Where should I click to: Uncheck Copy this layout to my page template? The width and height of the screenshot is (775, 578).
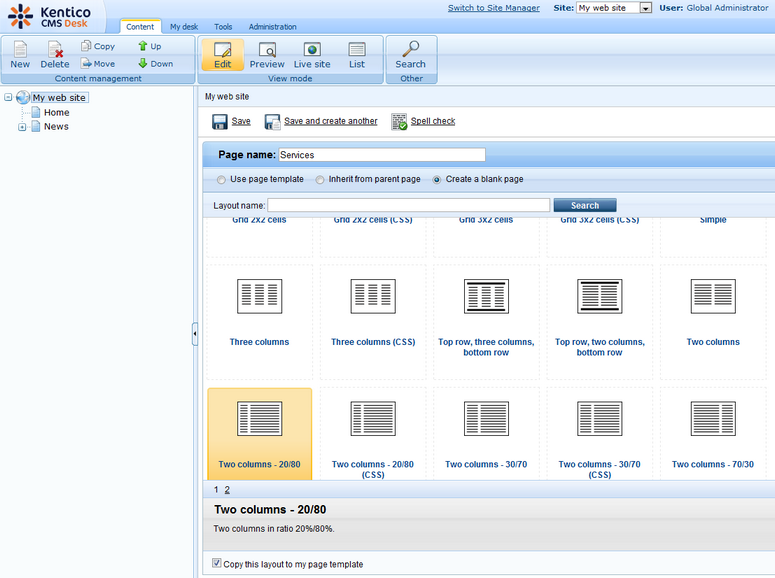(x=217, y=564)
